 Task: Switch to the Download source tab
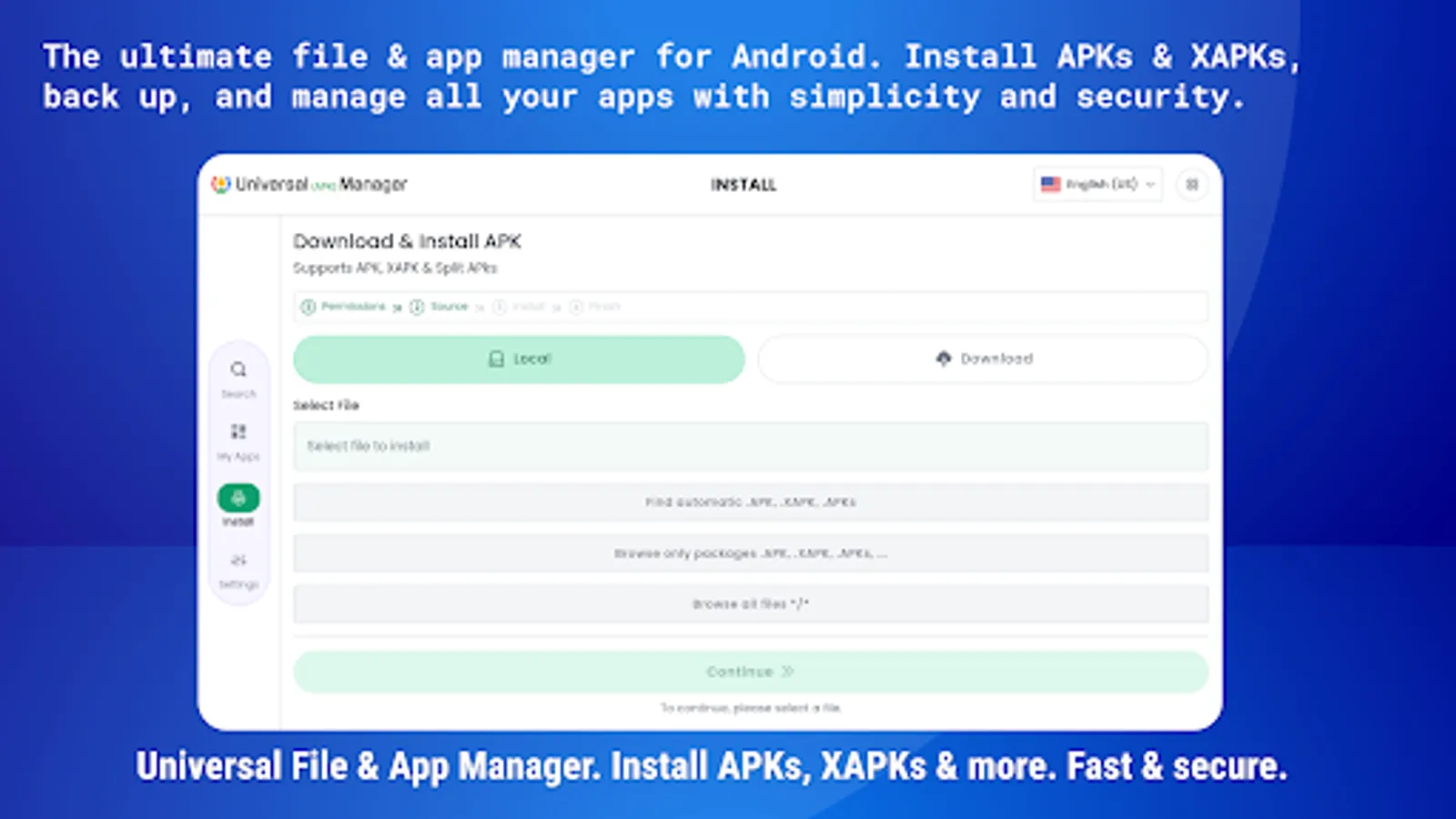(983, 359)
